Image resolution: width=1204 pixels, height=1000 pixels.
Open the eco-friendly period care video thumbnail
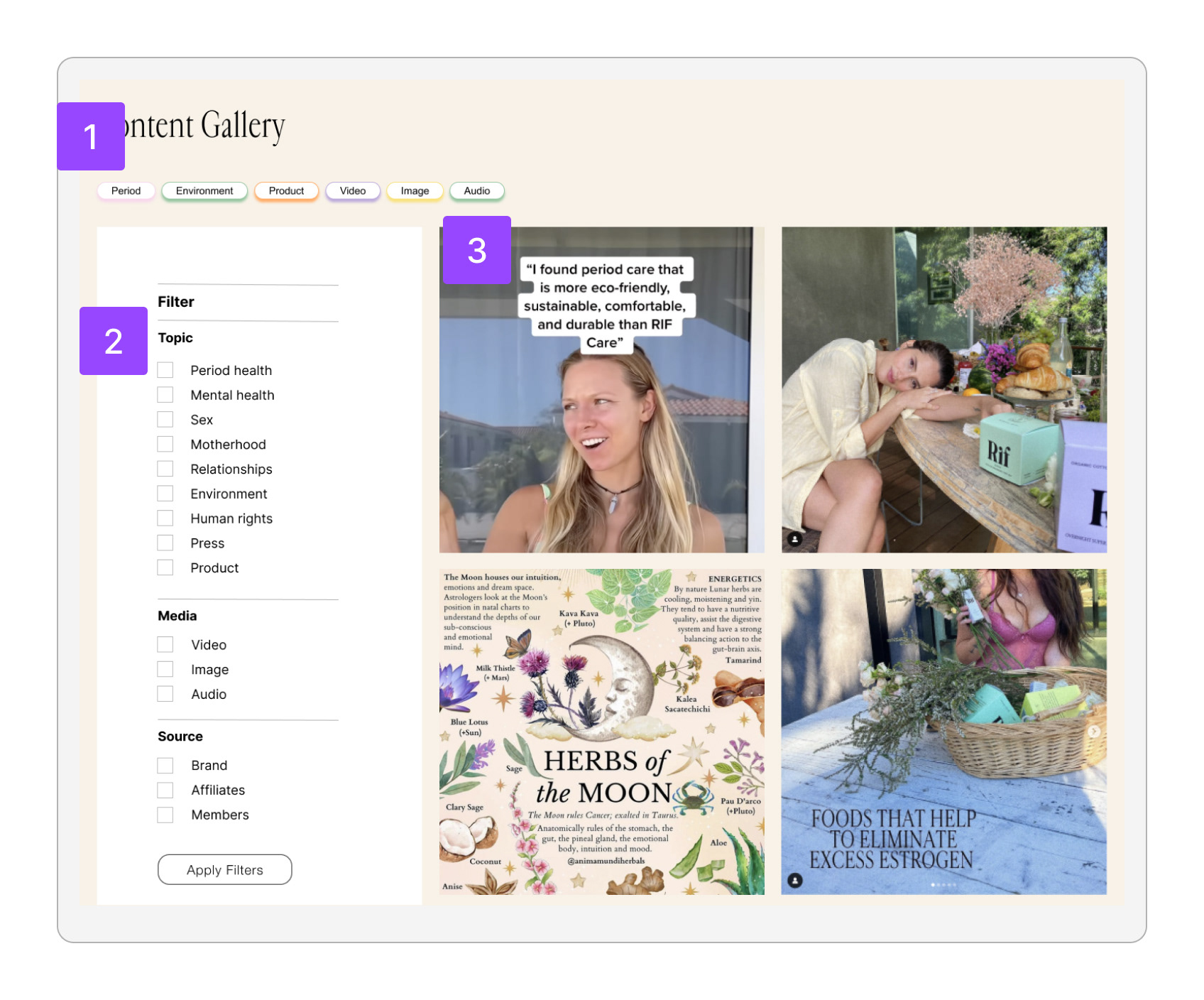[602, 390]
